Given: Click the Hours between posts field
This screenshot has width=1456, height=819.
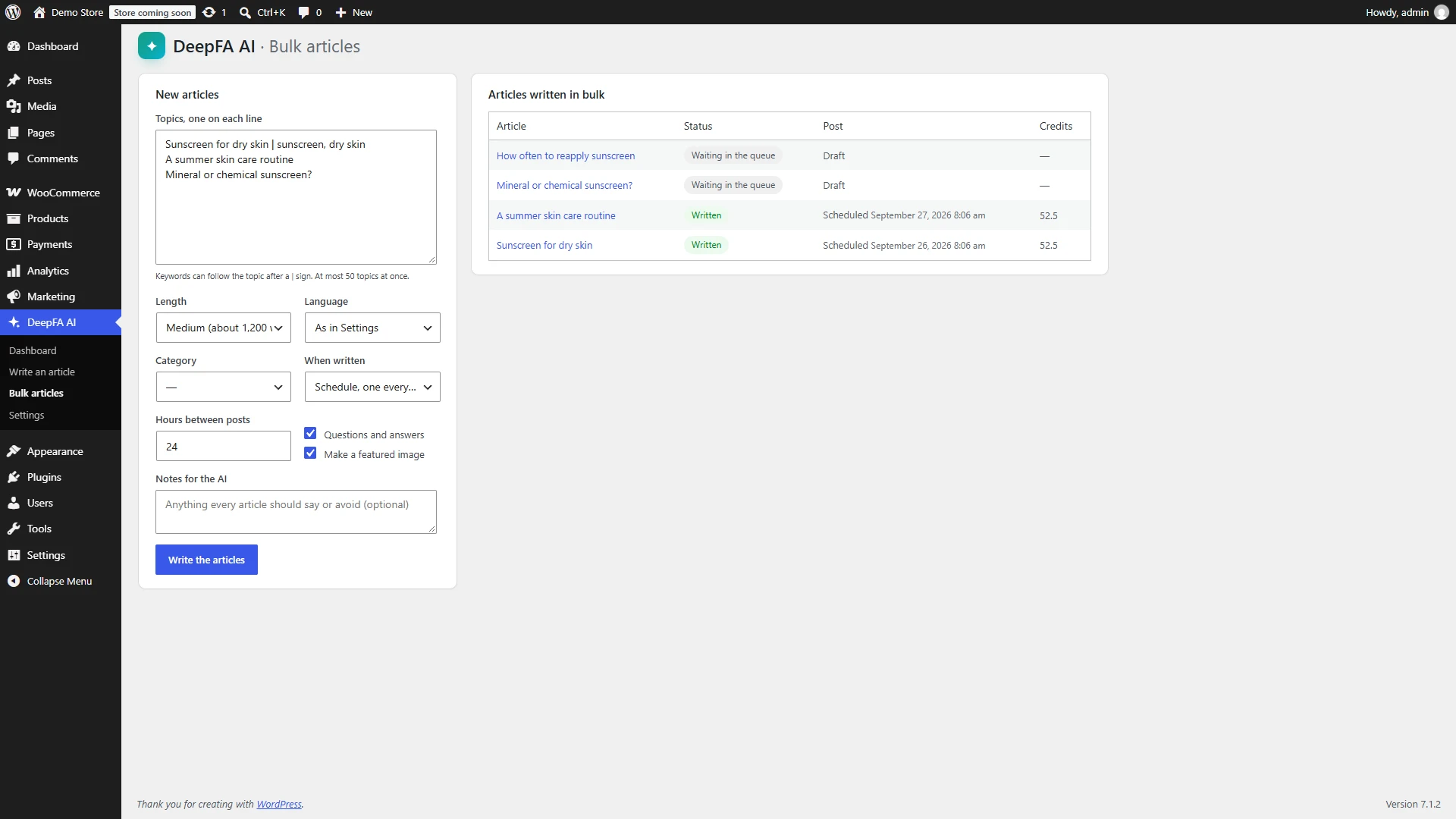Looking at the screenshot, I should click(223, 446).
